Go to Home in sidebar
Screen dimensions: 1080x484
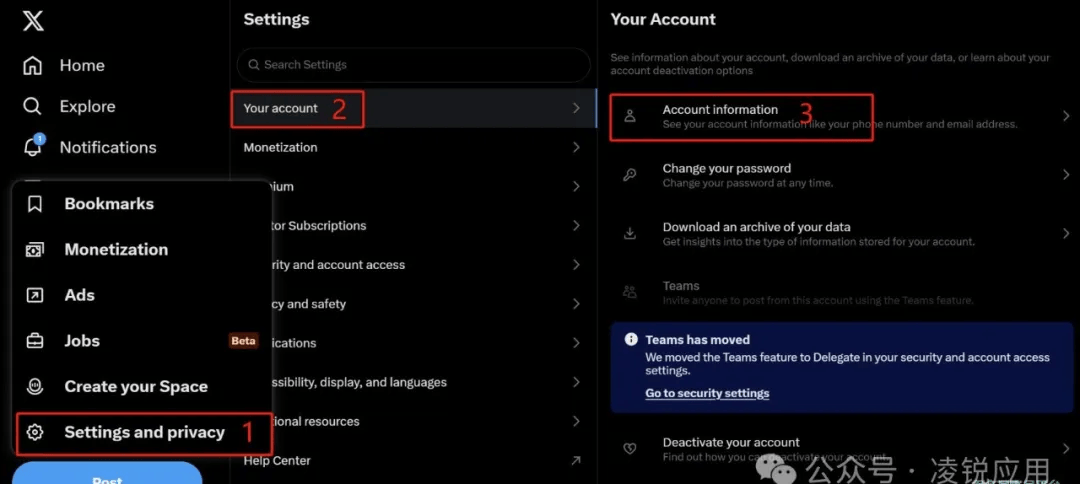[x=82, y=65]
